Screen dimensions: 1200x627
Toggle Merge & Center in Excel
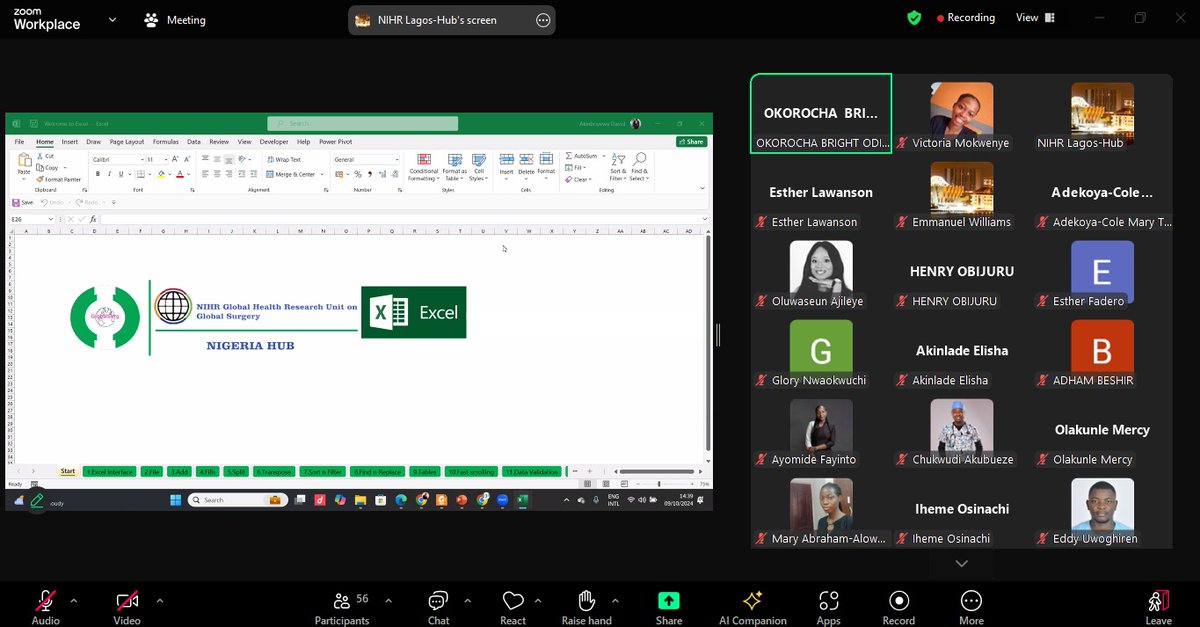[291, 174]
